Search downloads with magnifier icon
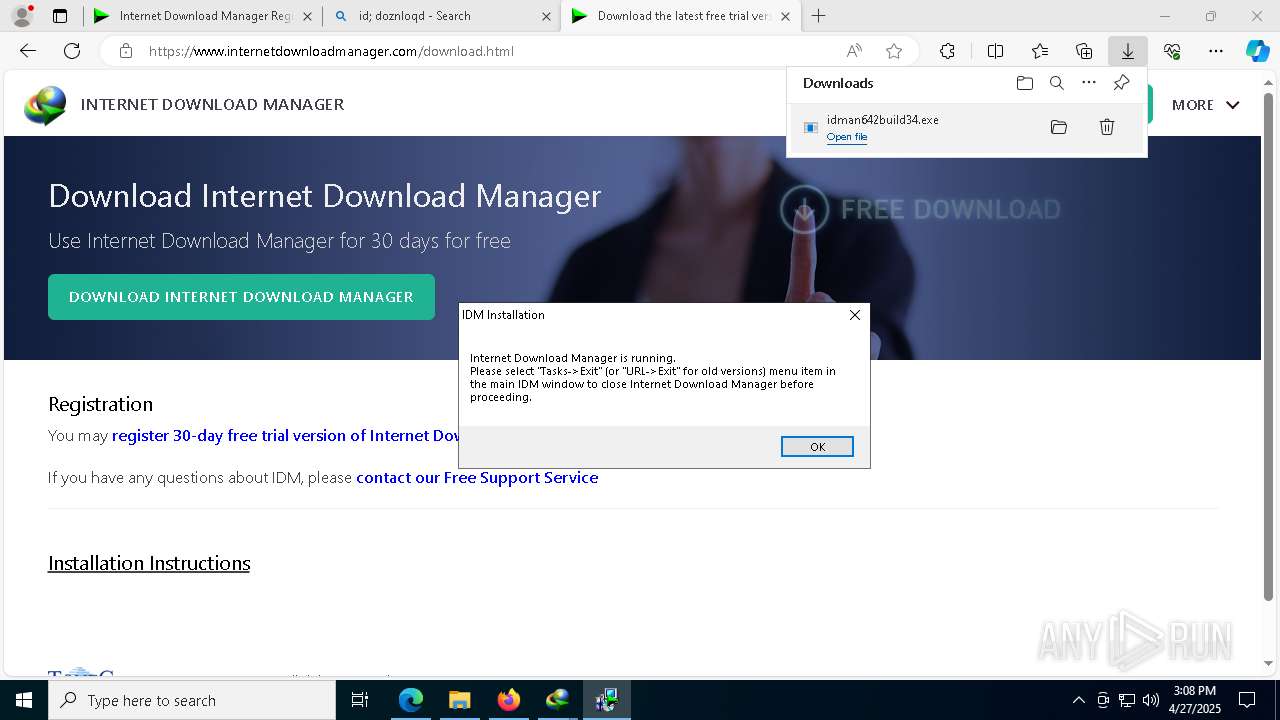The height and width of the screenshot is (720, 1280). pyautogui.click(x=1056, y=83)
